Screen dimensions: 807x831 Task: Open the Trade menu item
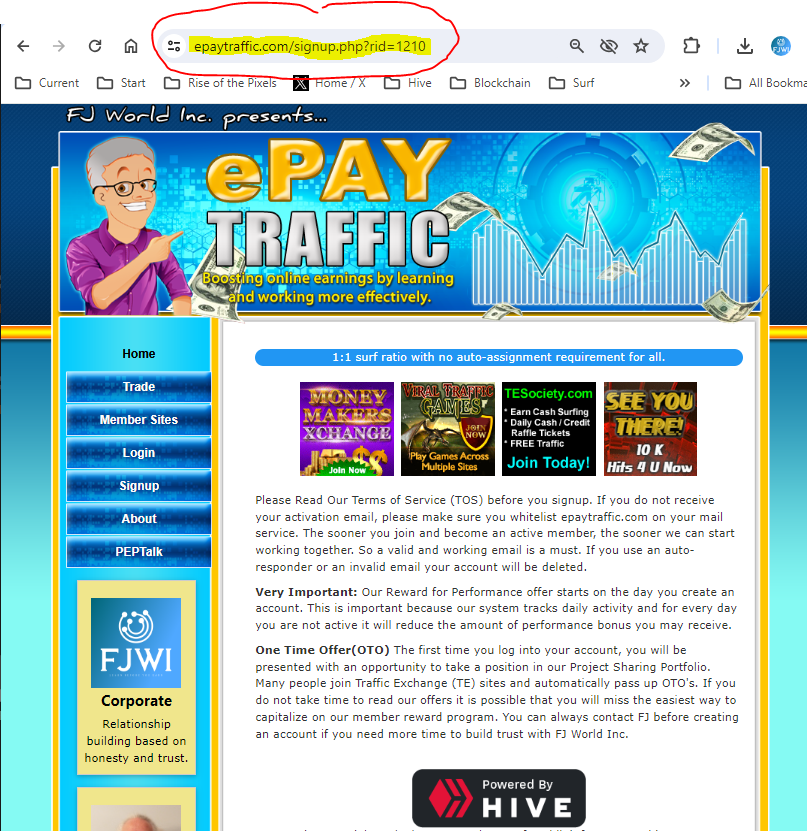pos(139,387)
